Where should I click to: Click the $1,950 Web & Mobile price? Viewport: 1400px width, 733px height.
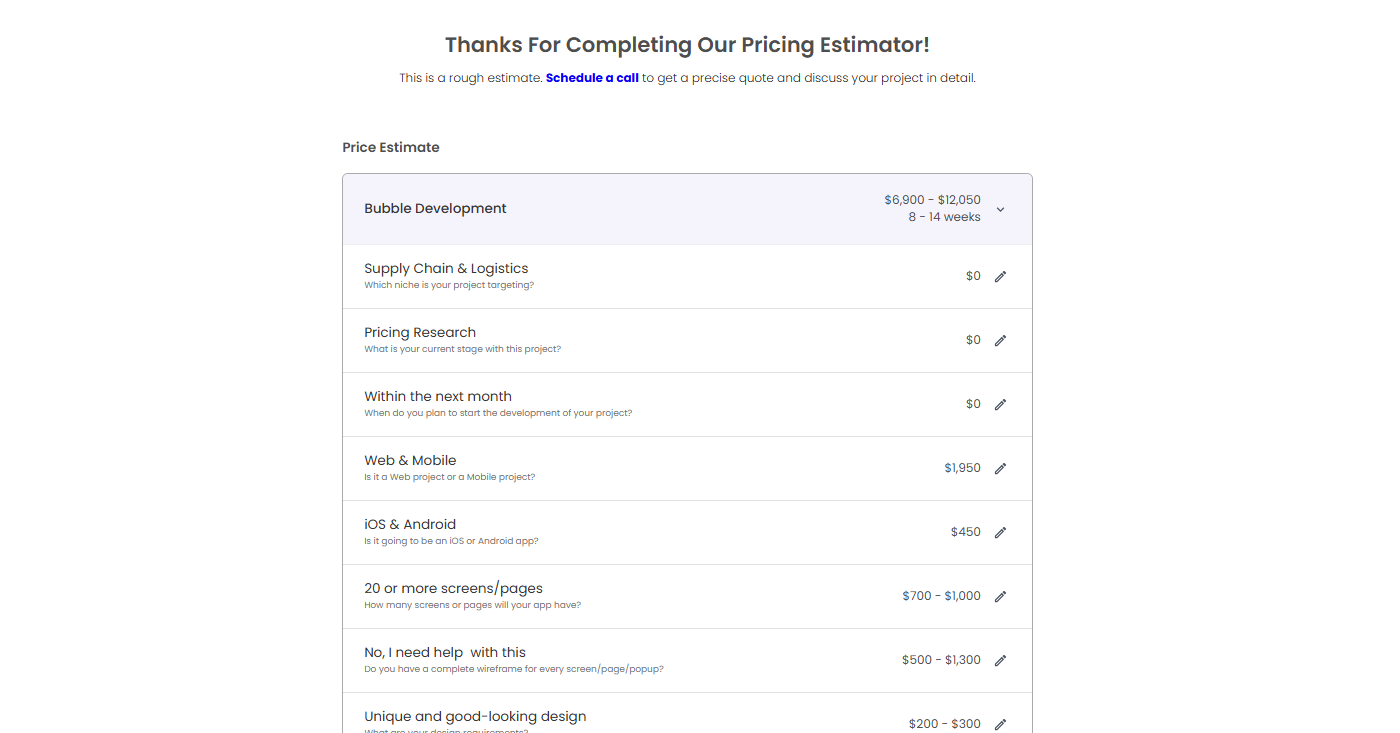(962, 468)
